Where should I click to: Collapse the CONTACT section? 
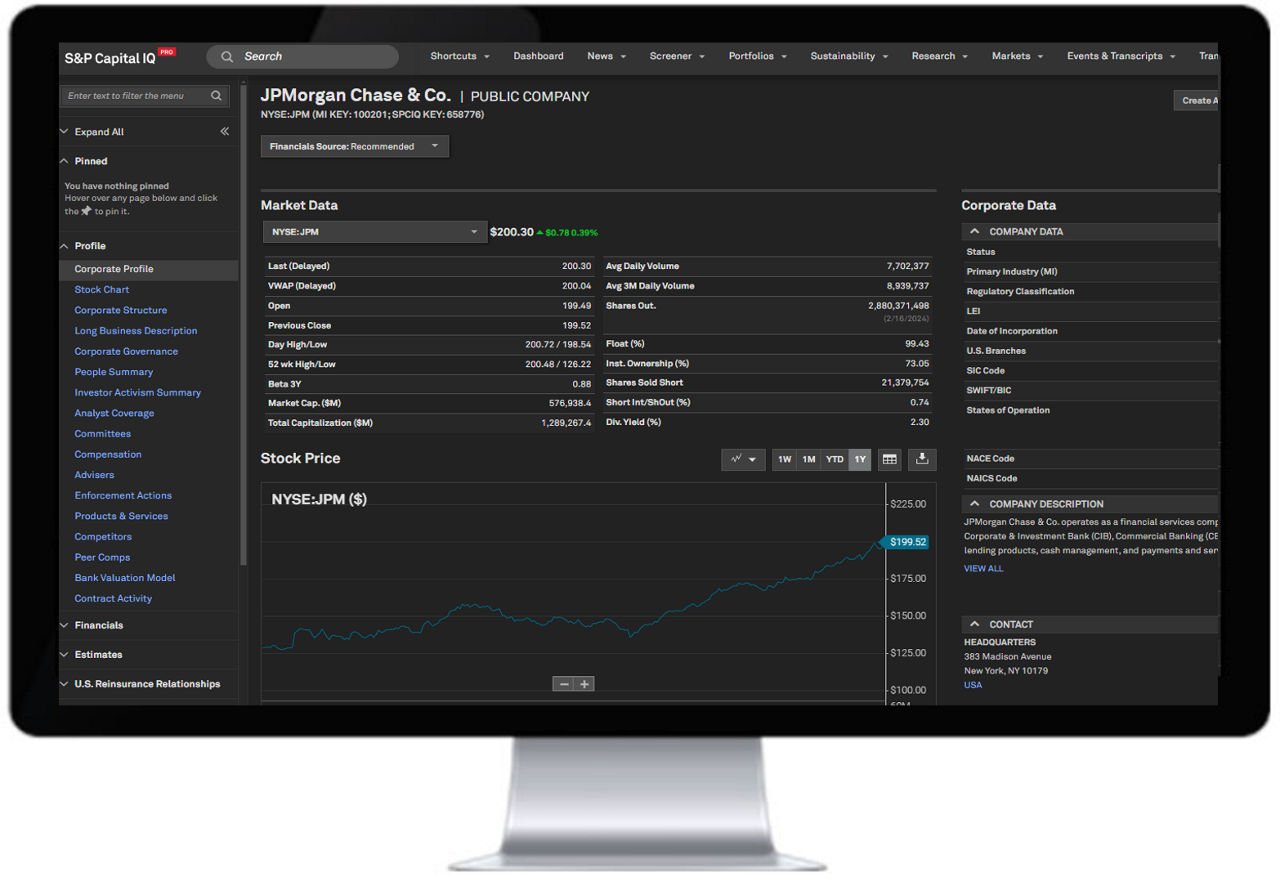[975, 624]
